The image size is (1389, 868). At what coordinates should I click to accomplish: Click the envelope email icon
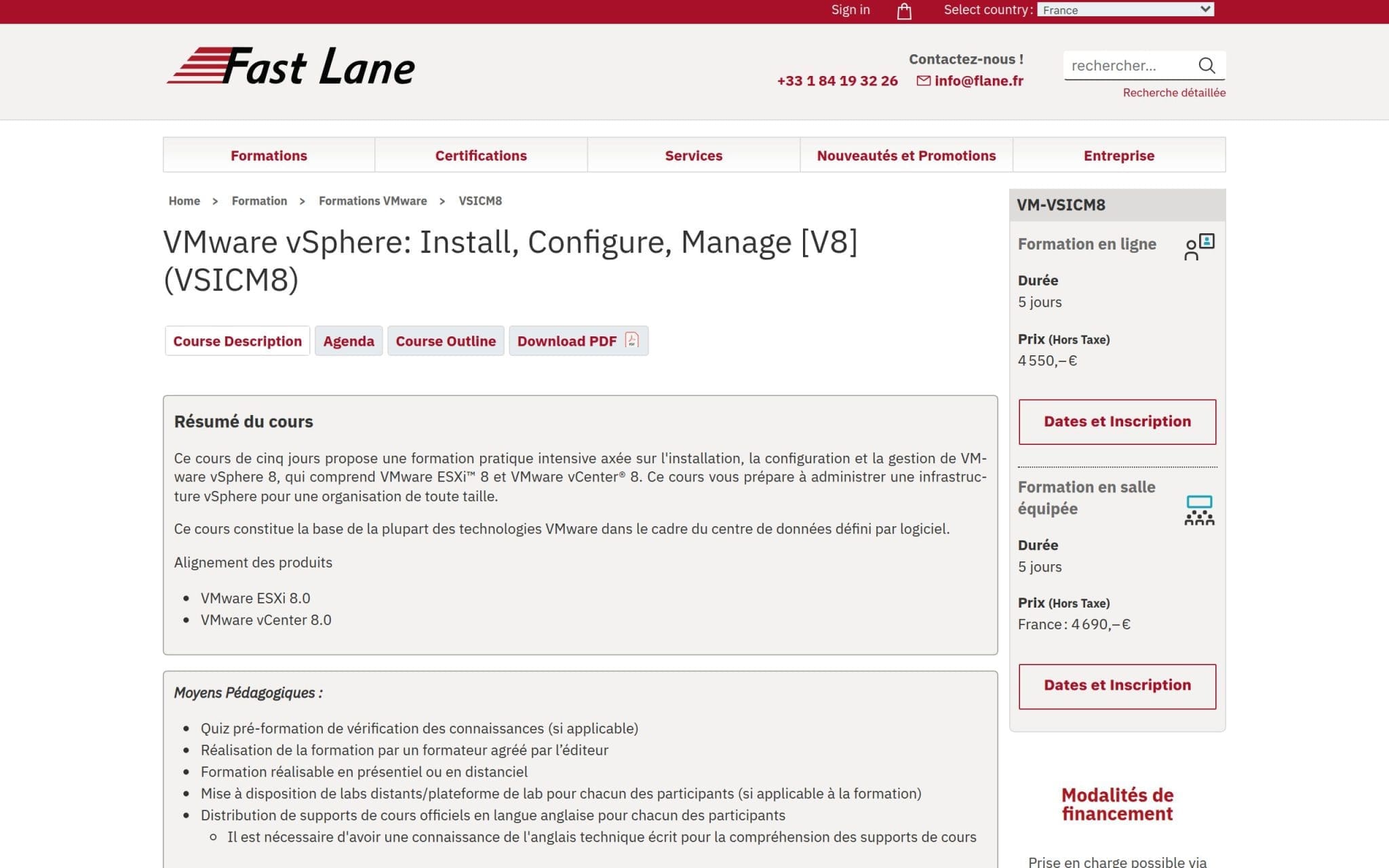pos(923,81)
